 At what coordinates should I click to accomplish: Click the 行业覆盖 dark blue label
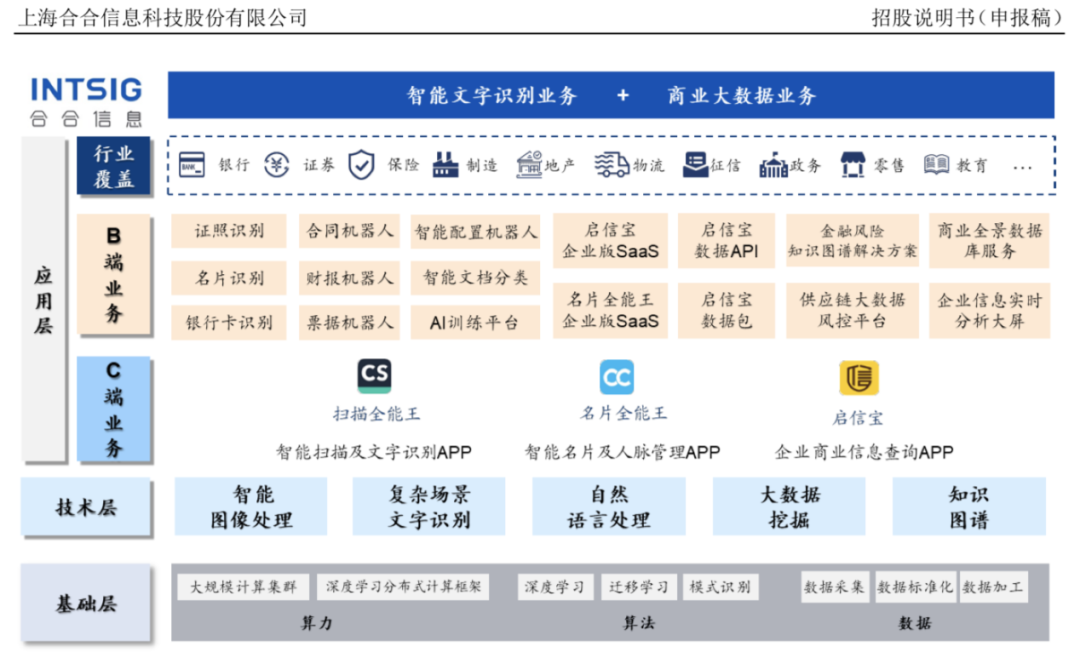pyautogui.click(x=114, y=166)
